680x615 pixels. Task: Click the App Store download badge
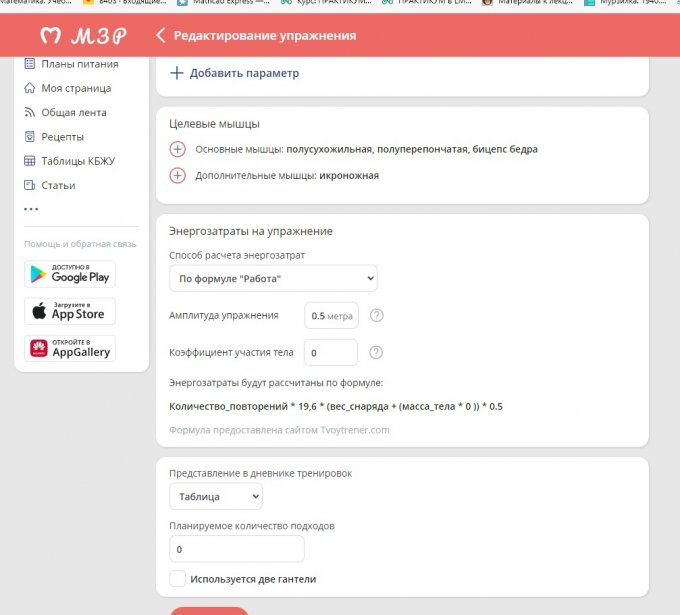click(x=70, y=311)
